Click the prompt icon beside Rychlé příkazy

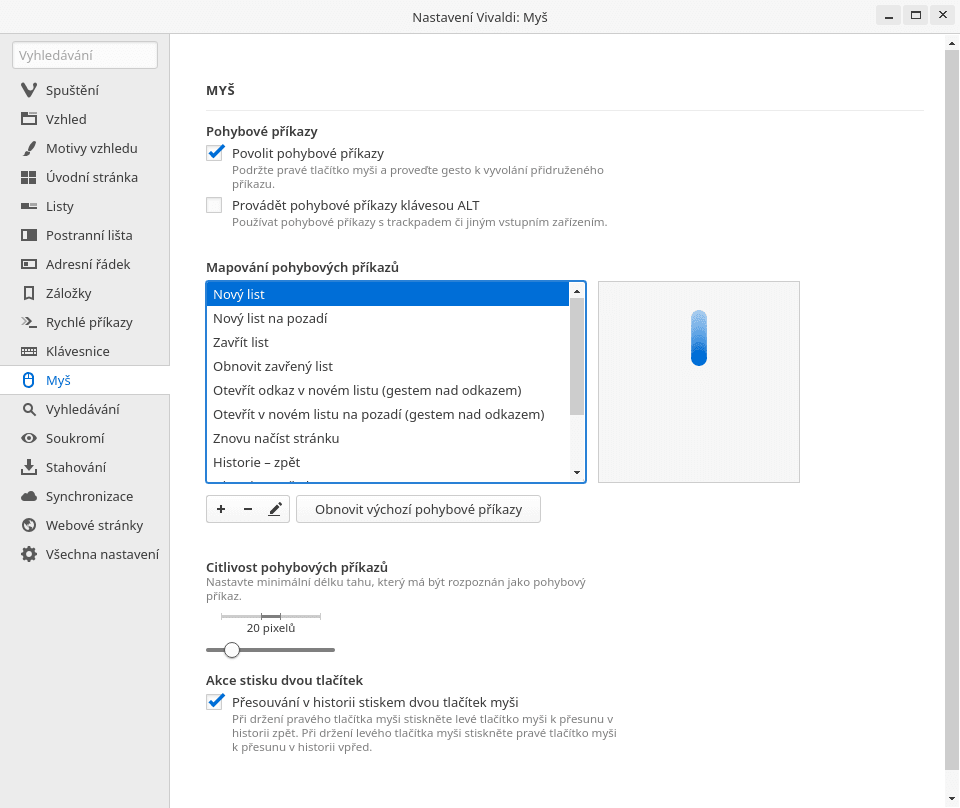click(29, 322)
